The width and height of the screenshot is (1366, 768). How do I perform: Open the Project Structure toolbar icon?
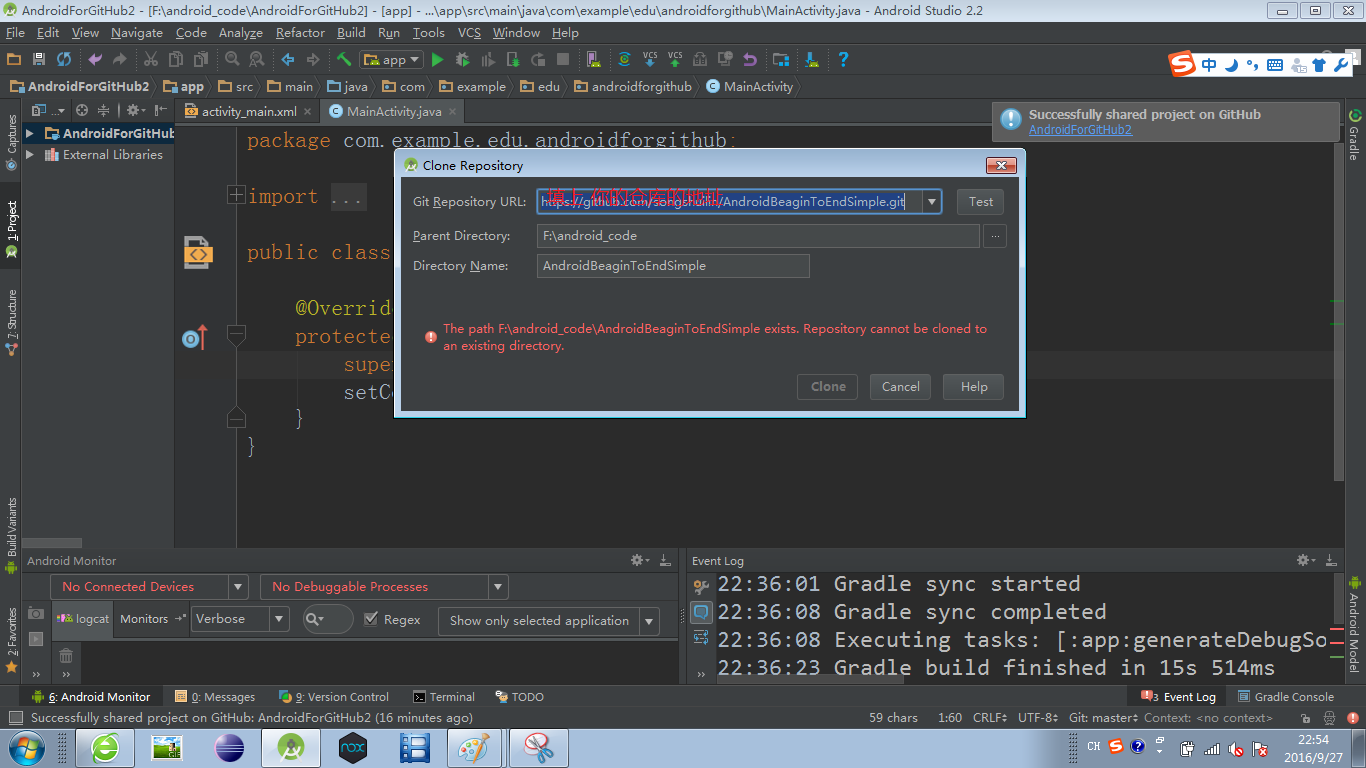(781, 60)
